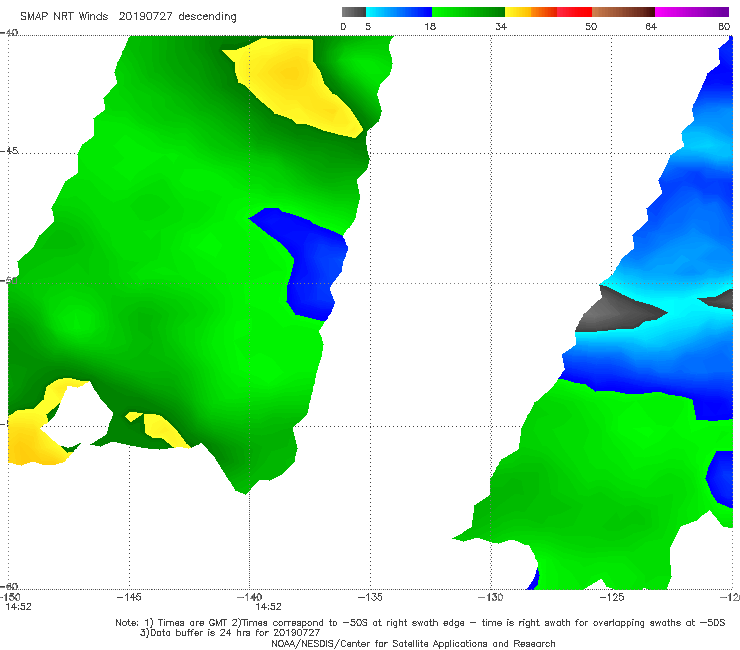The width and height of the screenshot is (740, 650).
Task: Click the brown segment of the color bar
Action: tap(623, 12)
